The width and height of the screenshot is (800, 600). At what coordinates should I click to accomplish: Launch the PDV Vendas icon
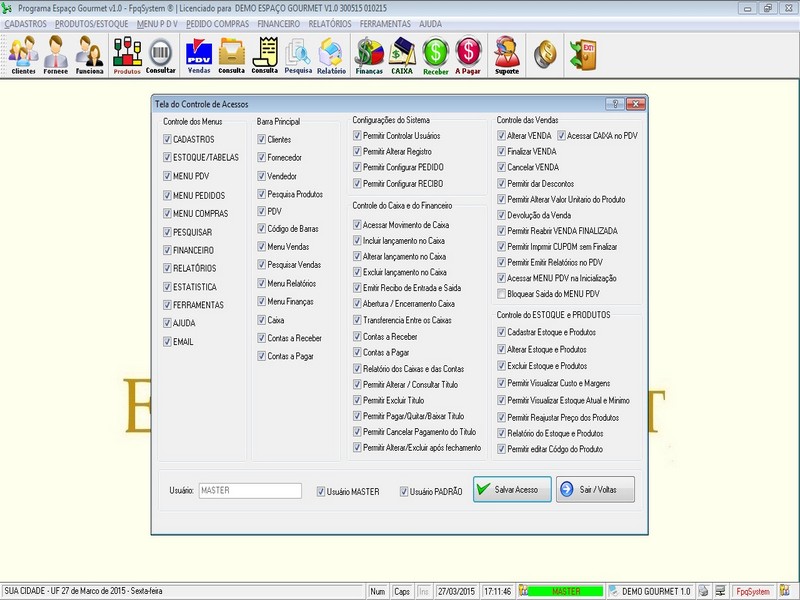(x=199, y=55)
